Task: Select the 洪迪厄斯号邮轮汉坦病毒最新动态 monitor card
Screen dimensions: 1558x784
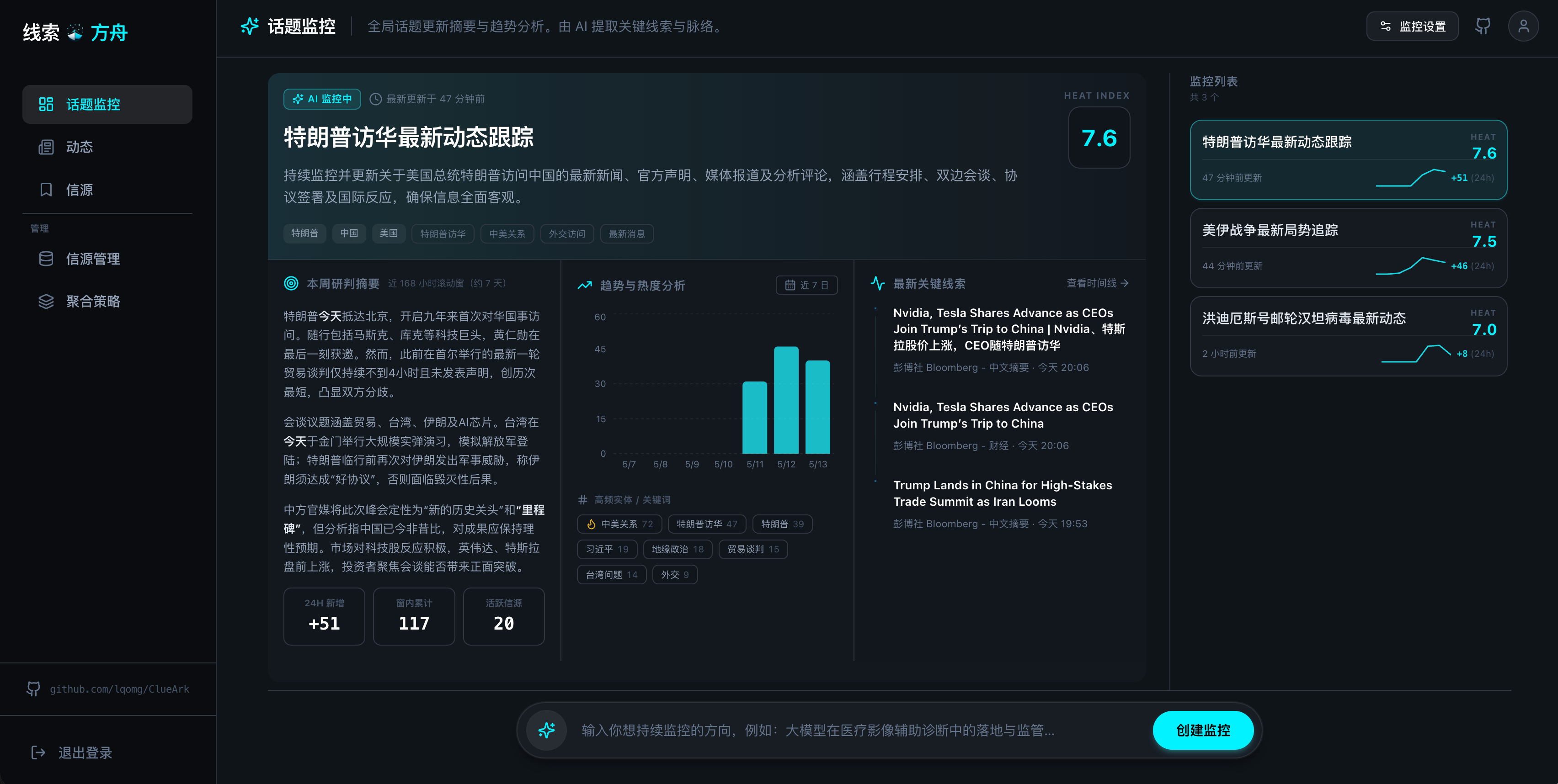Action: click(1348, 336)
